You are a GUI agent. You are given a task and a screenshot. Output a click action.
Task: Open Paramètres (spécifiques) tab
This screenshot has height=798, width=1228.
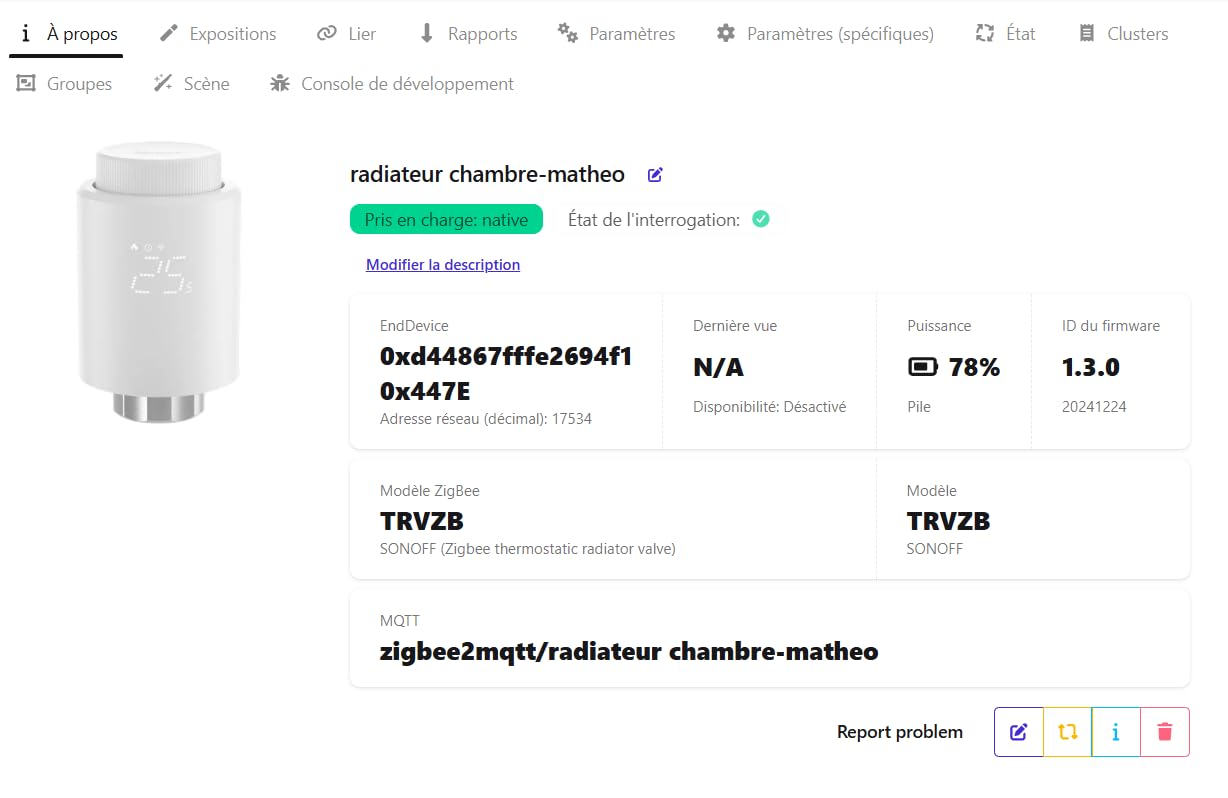[x=825, y=34]
